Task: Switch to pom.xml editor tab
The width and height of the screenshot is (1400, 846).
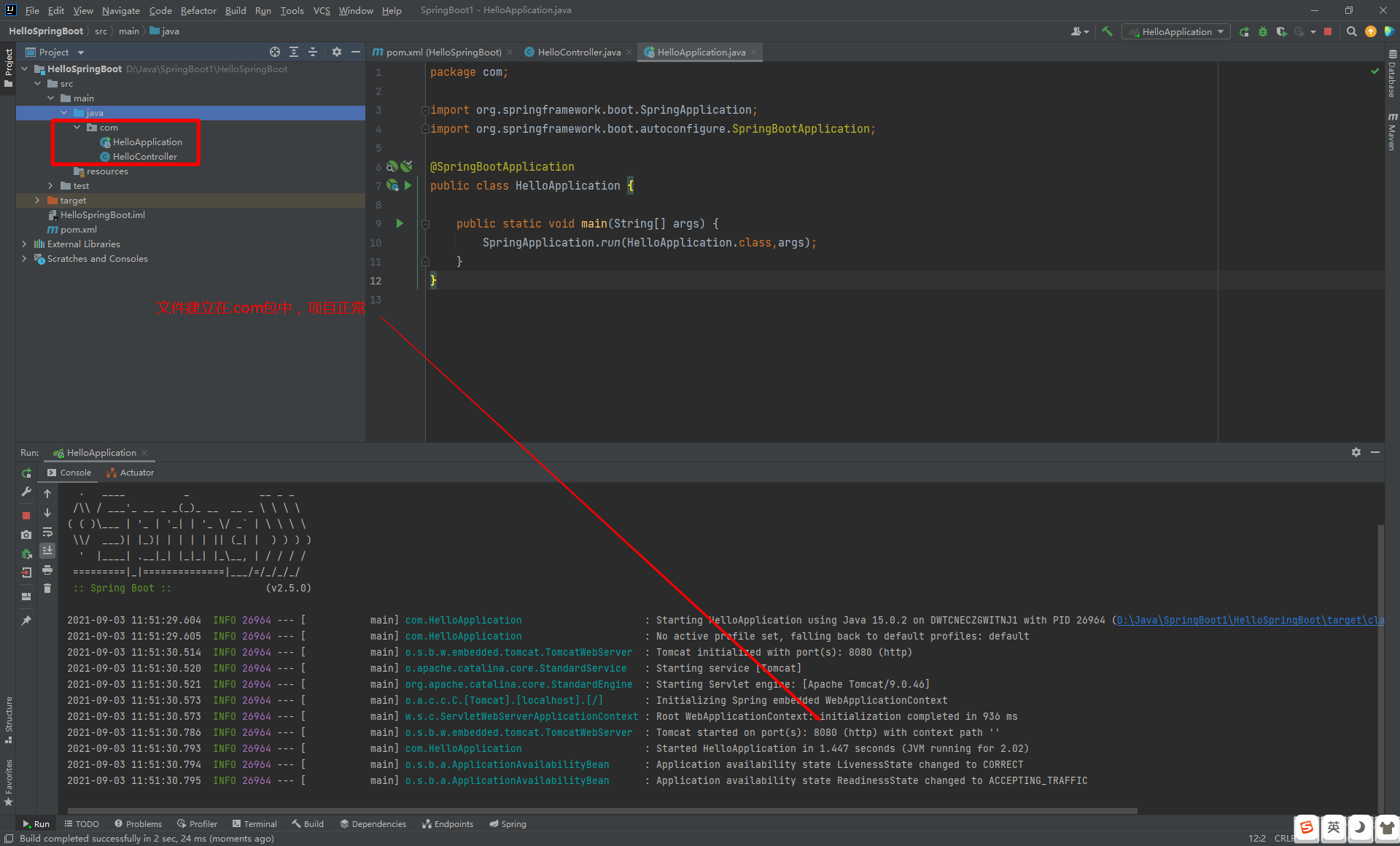Action: (443, 52)
